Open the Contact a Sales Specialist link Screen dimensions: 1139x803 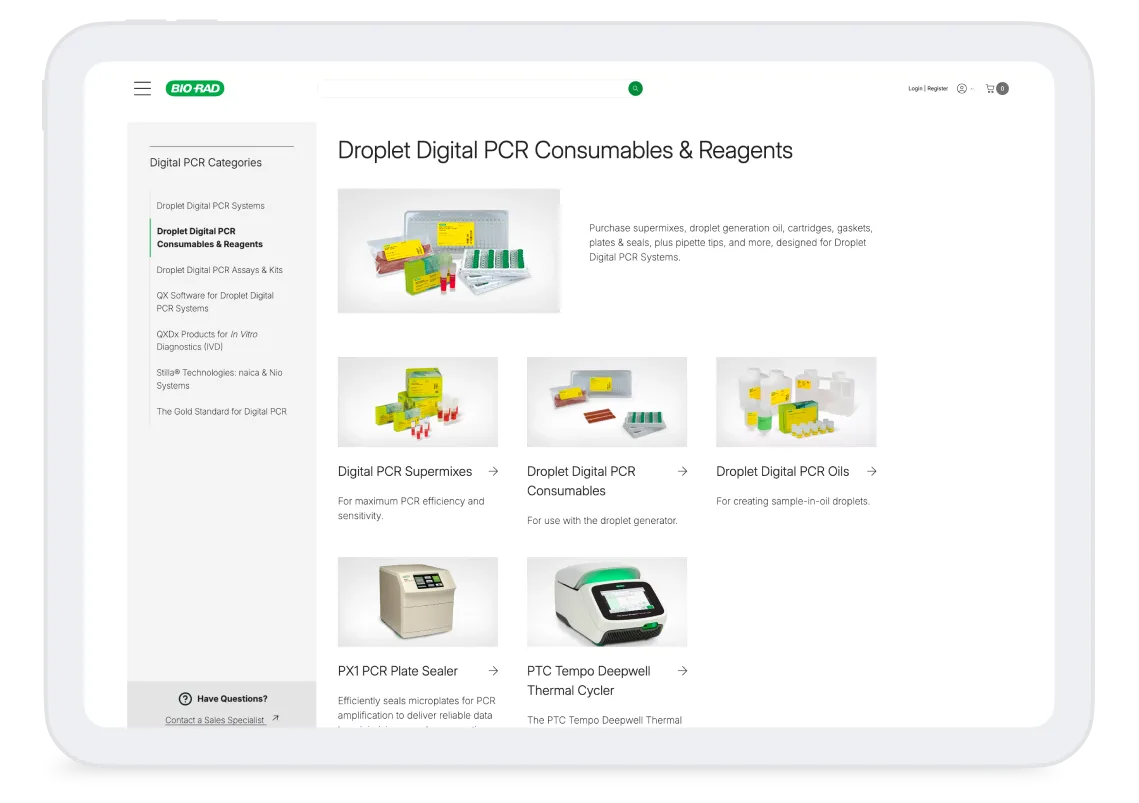pos(216,719)
